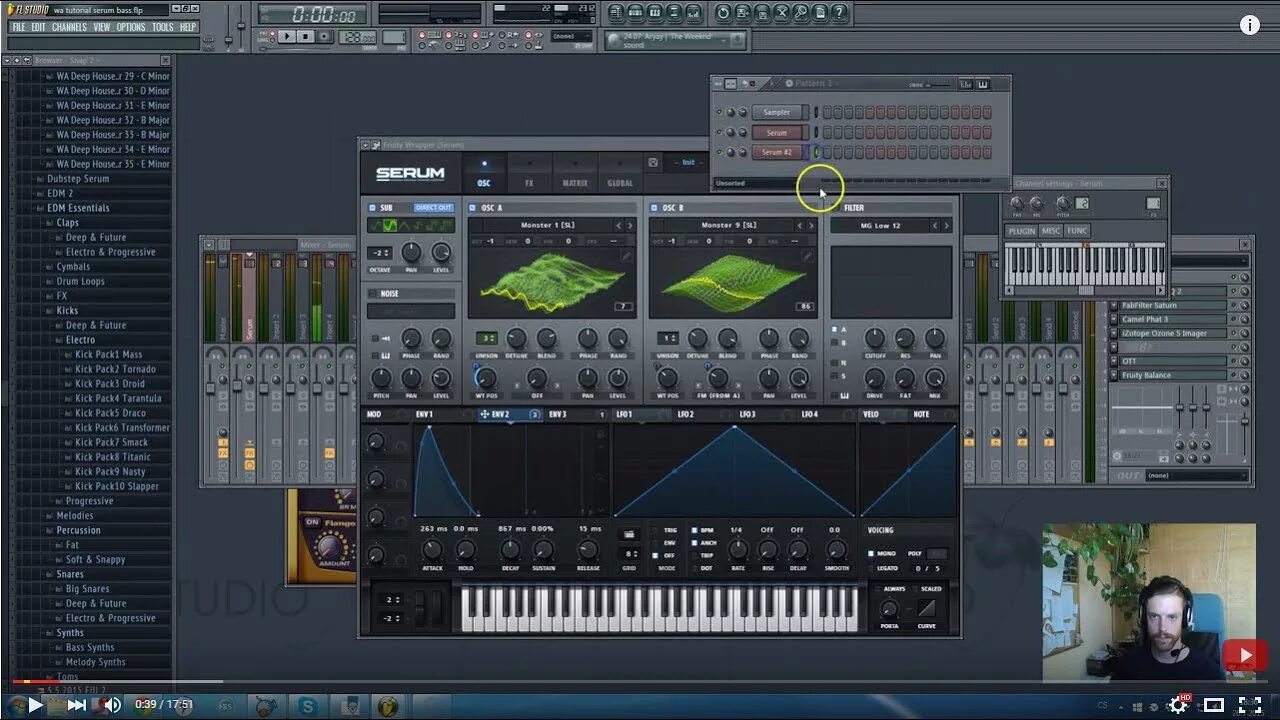Click the LFO GRID size stepper
This screenshot has height=720, width=1280.
tap(631, 553)
